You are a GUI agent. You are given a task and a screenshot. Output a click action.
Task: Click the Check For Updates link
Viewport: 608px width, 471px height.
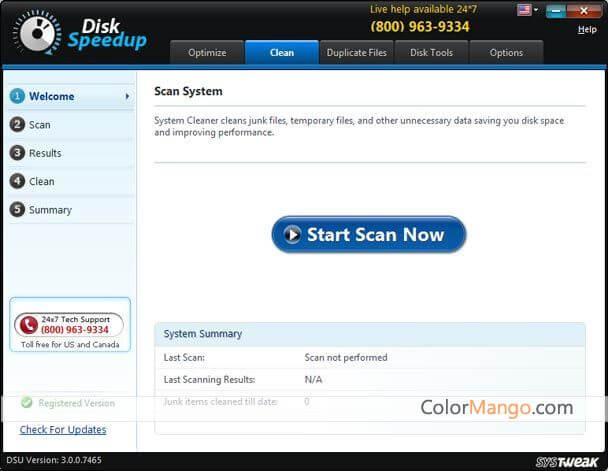point(63,430)
